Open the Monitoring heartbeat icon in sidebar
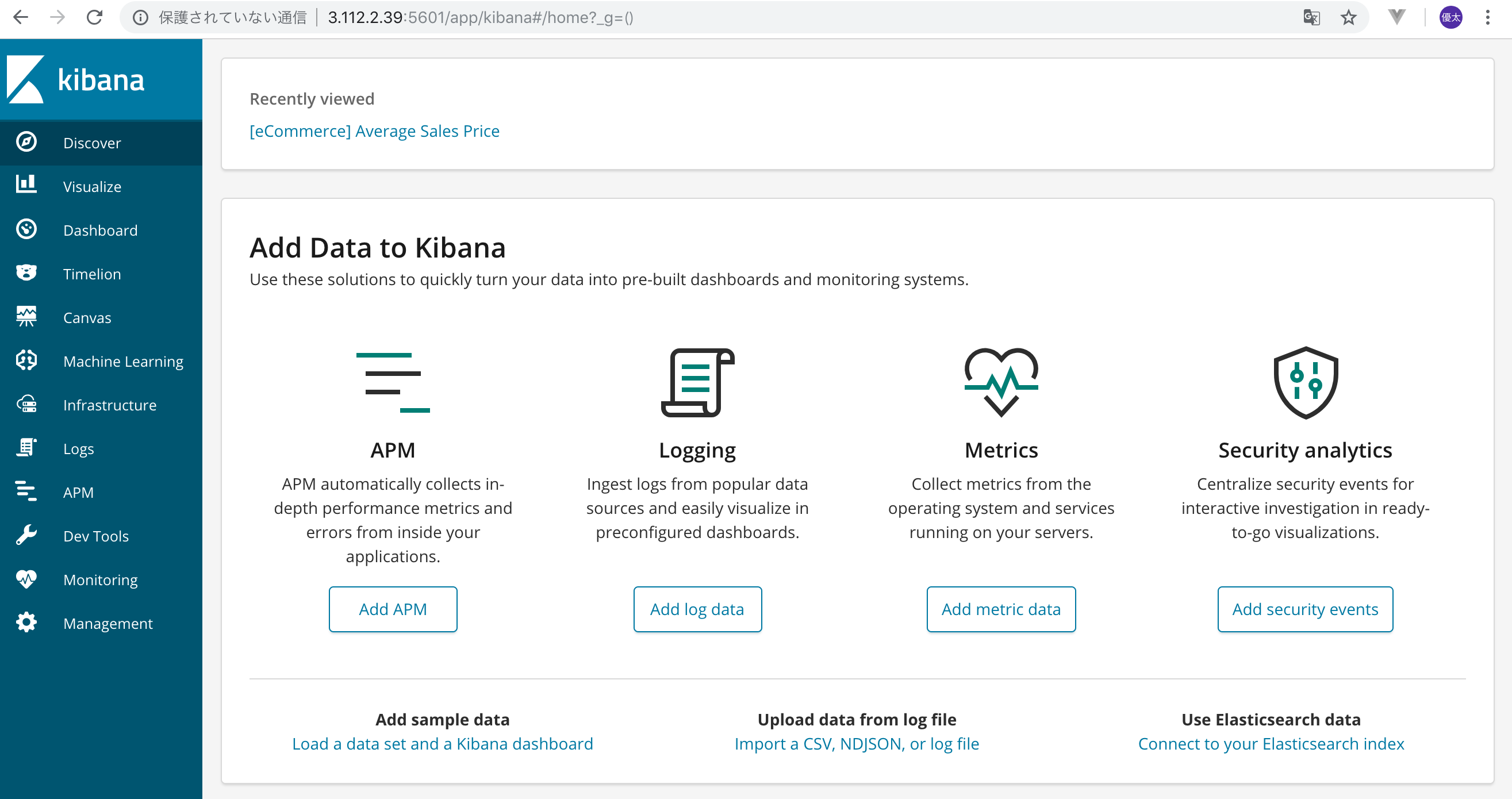The width and height of the screenshot is (1512, 799). [26, 579]
